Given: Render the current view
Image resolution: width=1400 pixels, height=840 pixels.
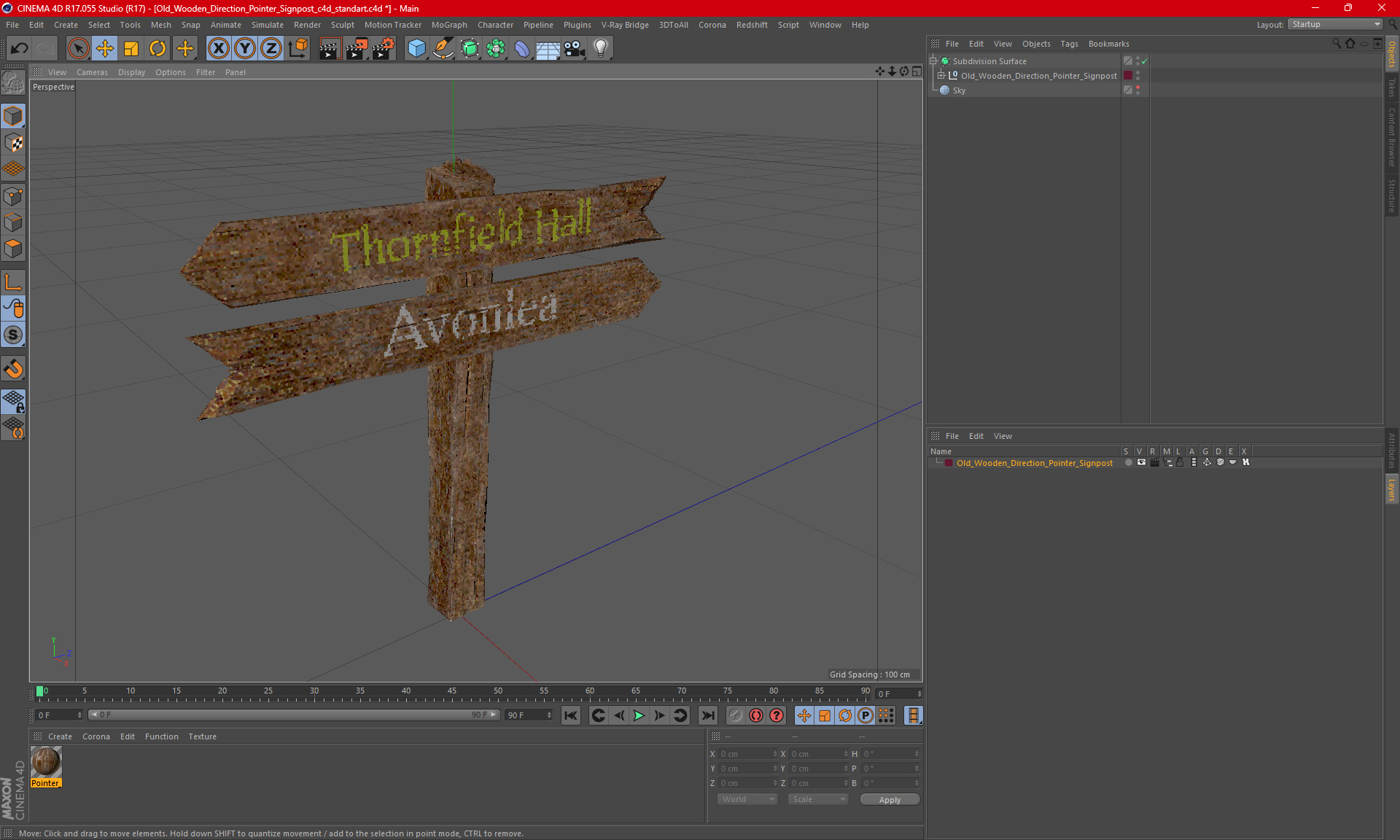Looking at the screenshot, I should point(330,49).
